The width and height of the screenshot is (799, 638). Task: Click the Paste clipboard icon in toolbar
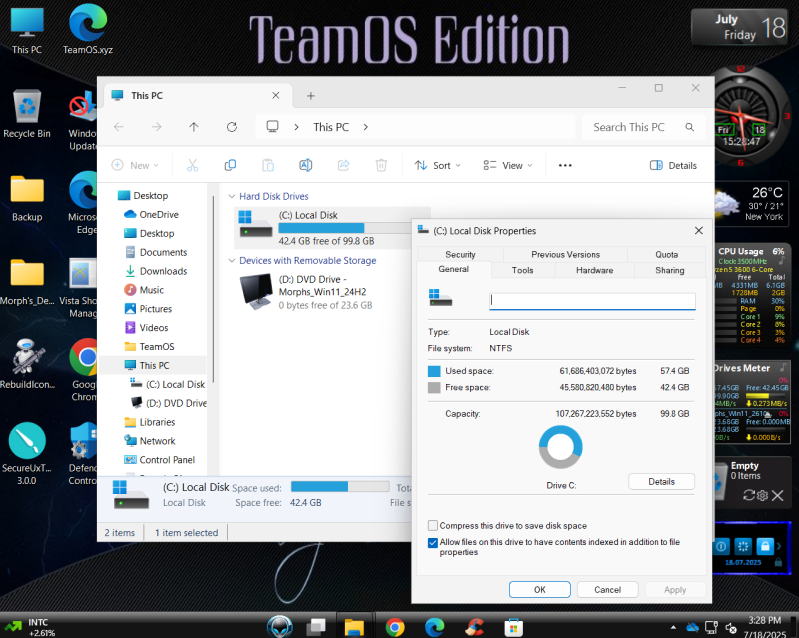click(x=268, y=165)
